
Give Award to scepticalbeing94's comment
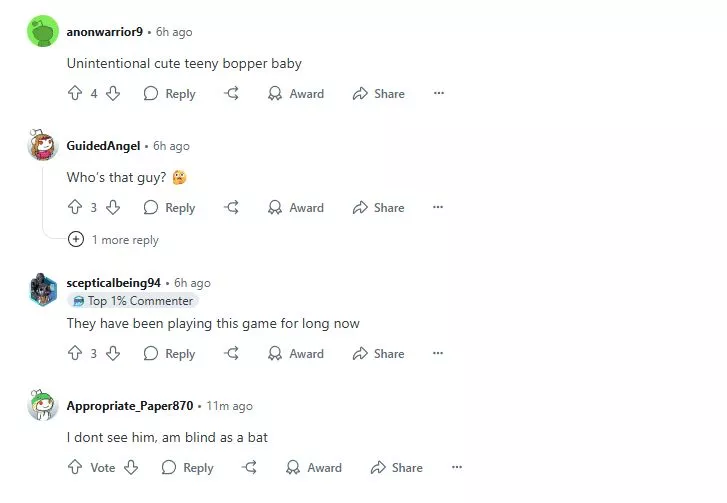click(x=295, y=353)
